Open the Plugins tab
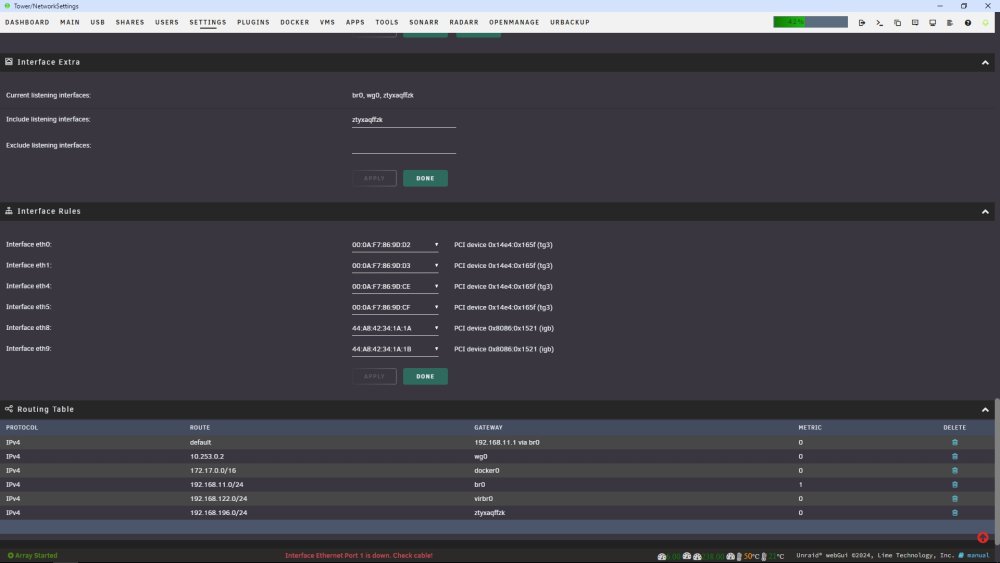 [x=253, y=22]
